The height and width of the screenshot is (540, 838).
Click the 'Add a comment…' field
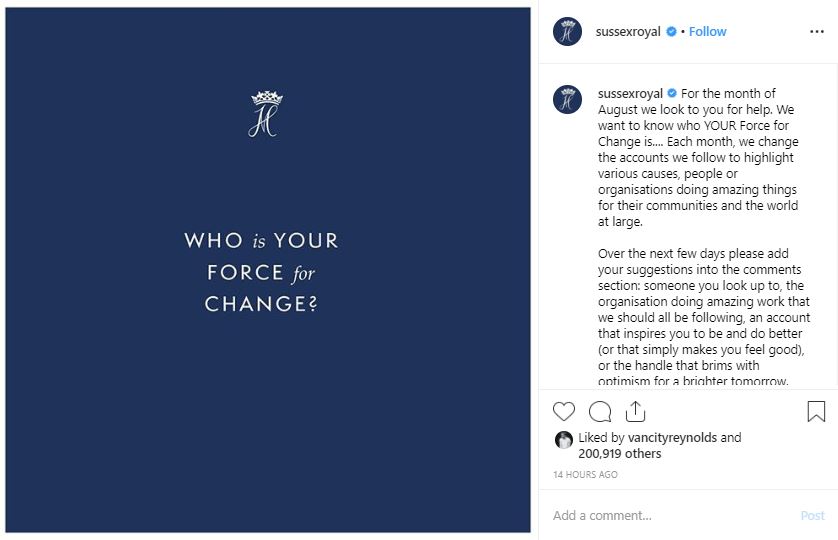pyautogui.click(x=670, y=516)
